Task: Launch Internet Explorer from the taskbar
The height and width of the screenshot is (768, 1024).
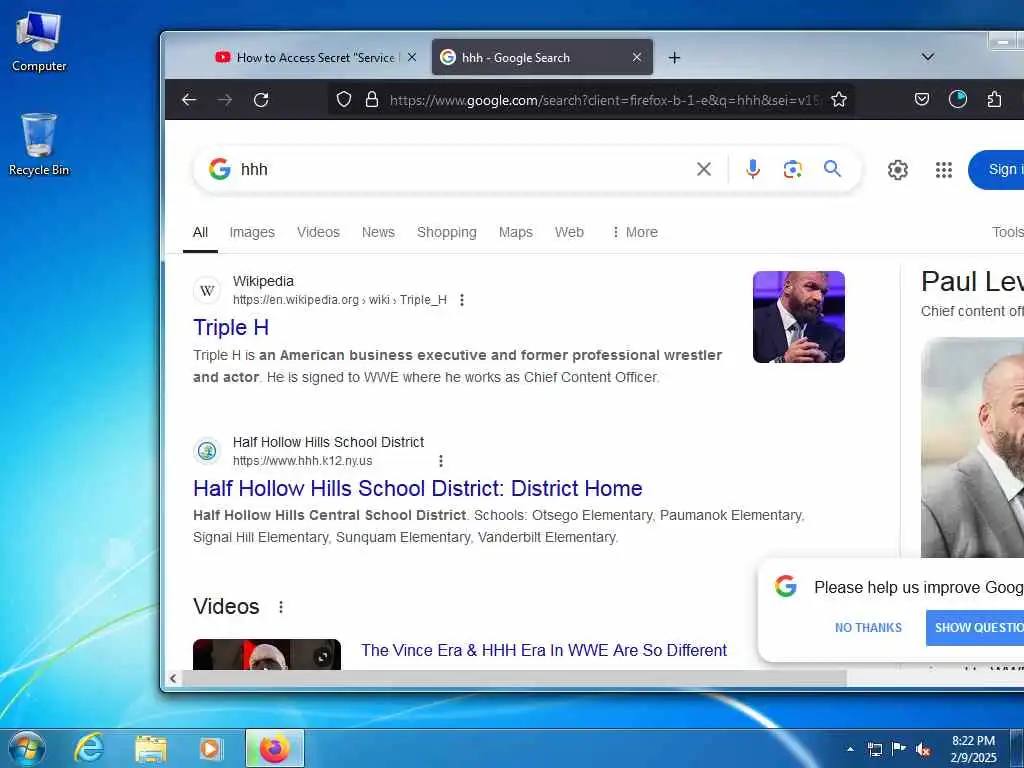Action: pyautogui.click(x=89, y=748)
